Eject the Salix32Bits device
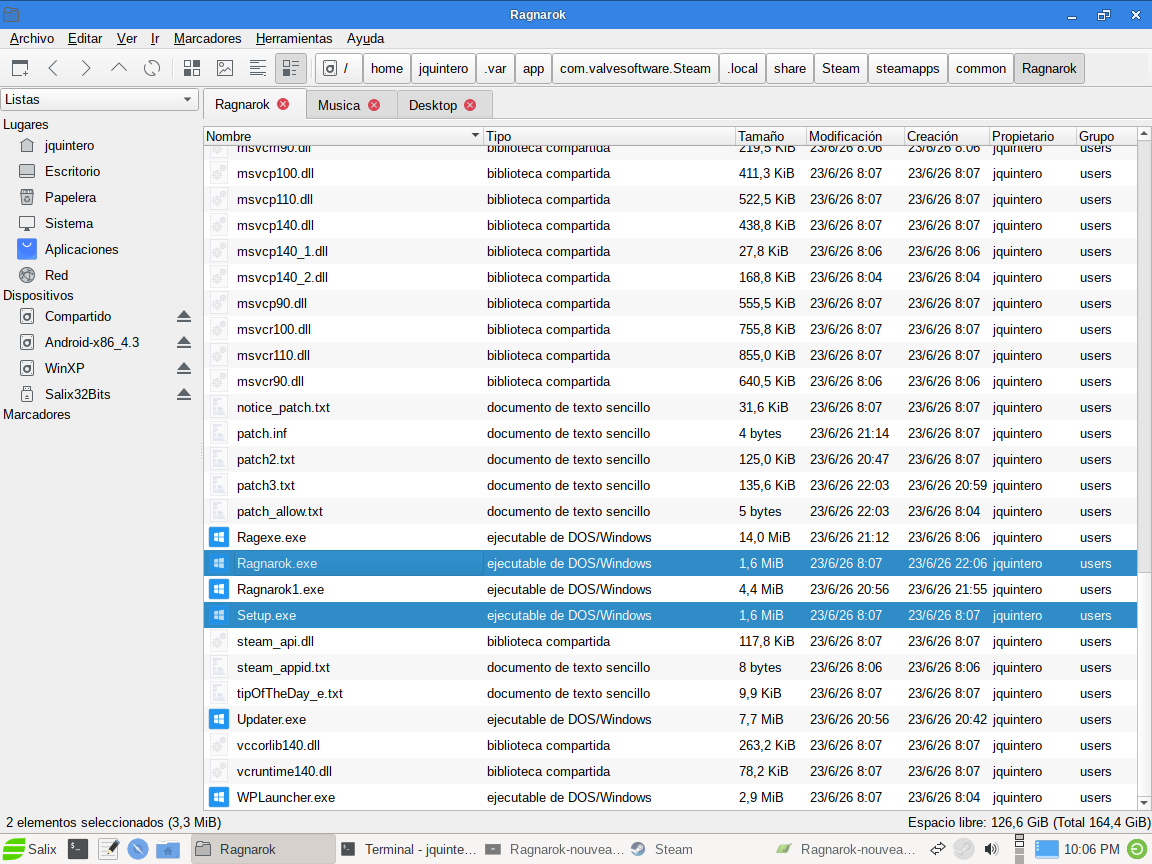1152x864 pixels. pyautogui.click(x=184, y=395)
